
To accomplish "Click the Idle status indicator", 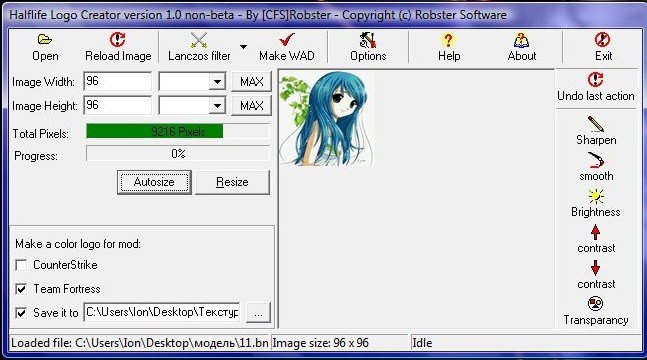I will coord(422,343).
